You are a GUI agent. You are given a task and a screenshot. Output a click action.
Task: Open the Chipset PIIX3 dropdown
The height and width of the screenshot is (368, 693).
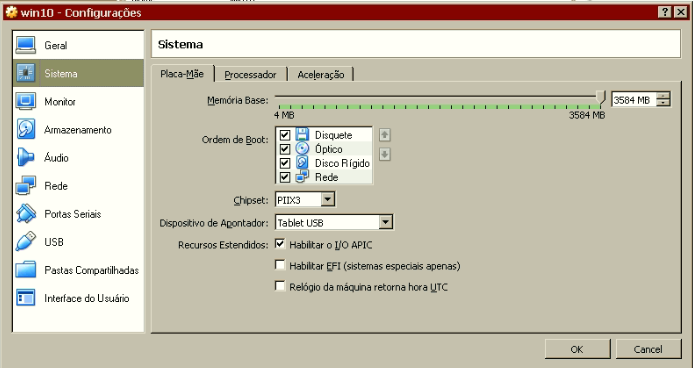(327, 200)
